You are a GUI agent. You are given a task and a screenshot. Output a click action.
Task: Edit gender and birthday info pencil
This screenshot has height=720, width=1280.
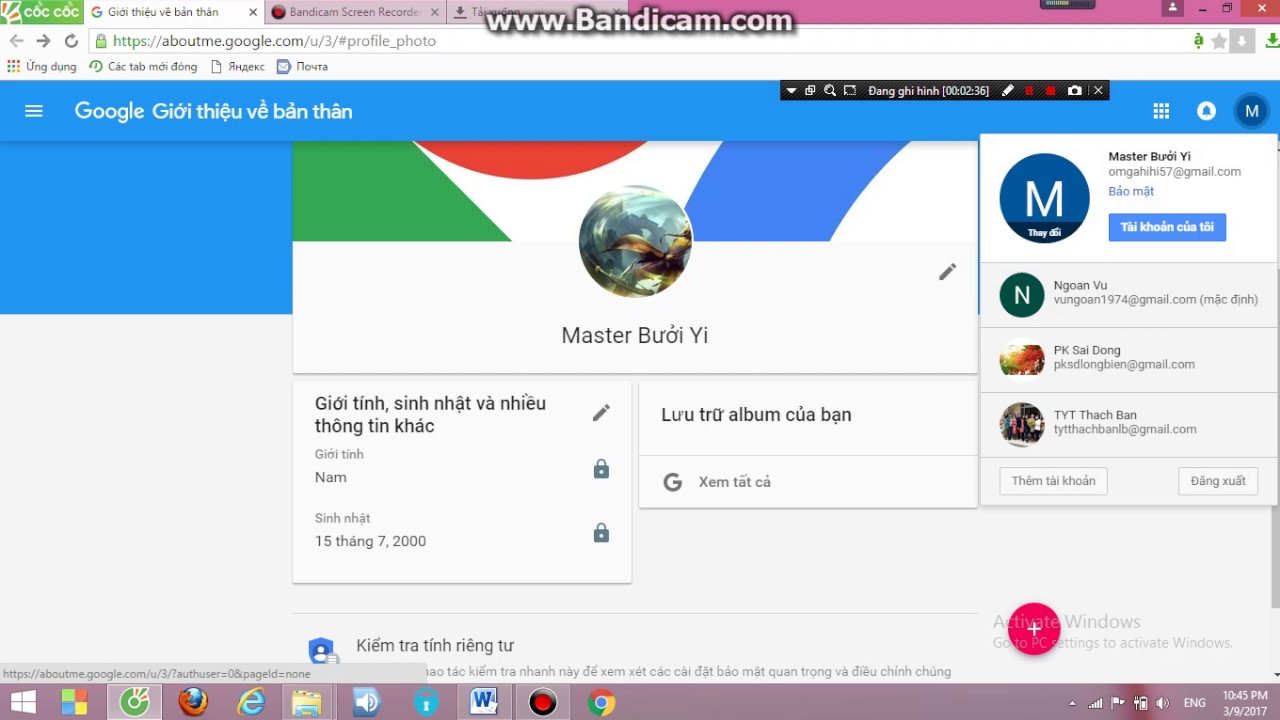tap(601, 413)
